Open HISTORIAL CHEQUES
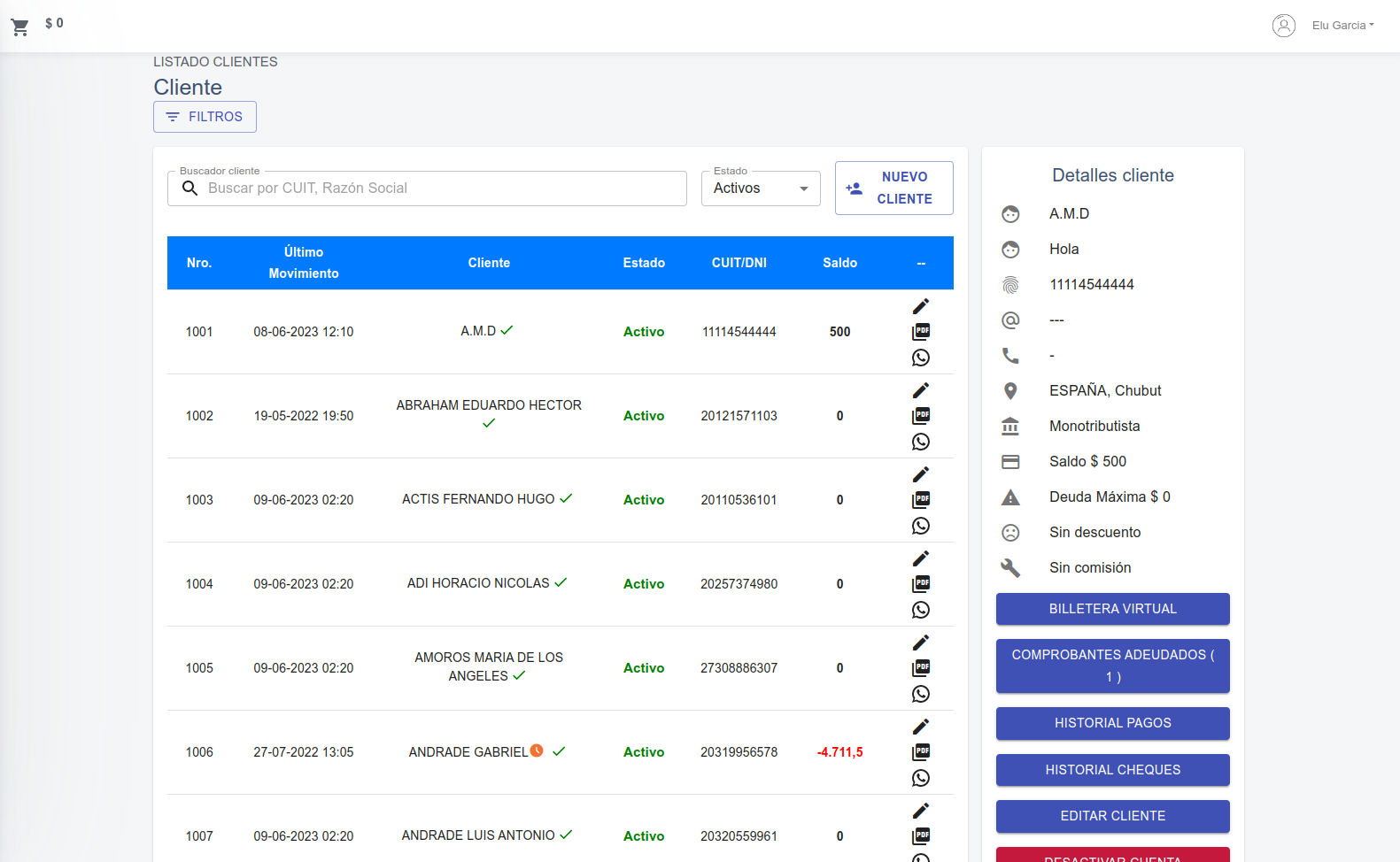The image size is (1400, 862). click(x=1113, y=770)
